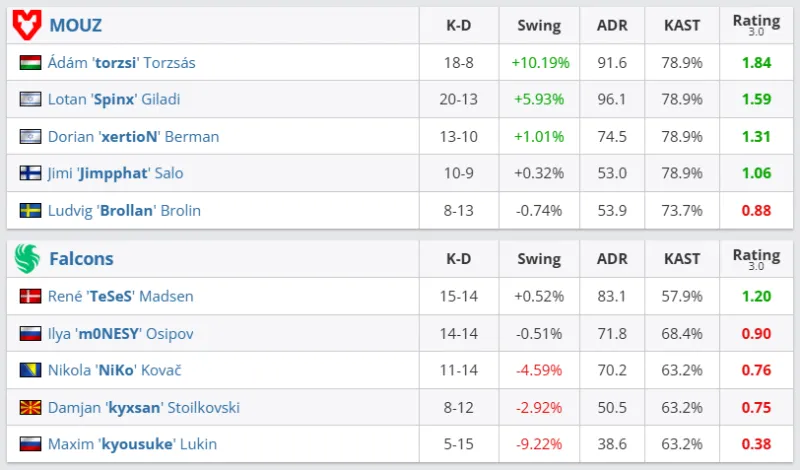Click the Bosnian flag beside NiKo
Viewport: 800px width, 470px height.
(x=30, y=370)
